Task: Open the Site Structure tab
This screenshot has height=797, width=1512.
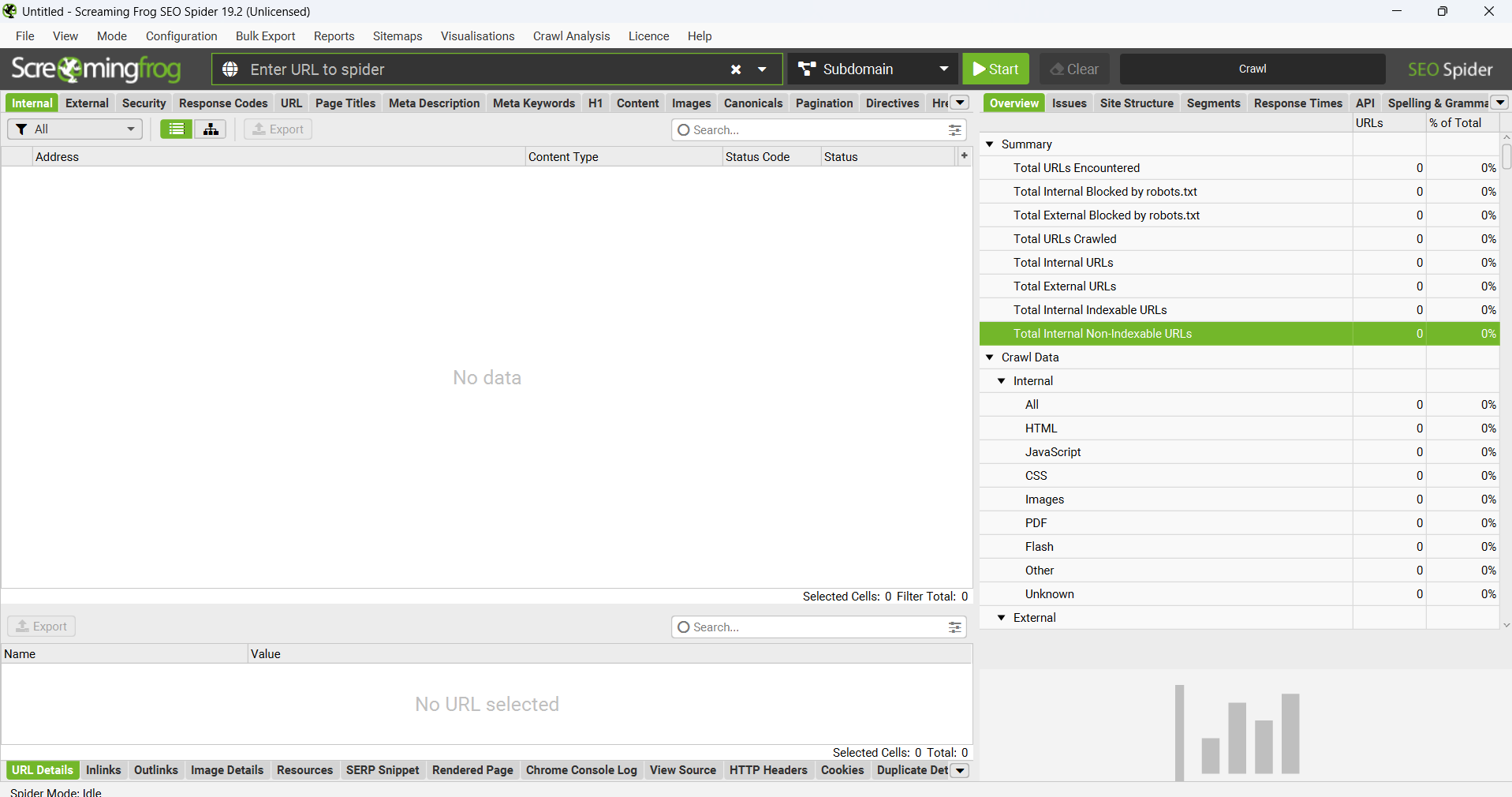Action: pos(1137,103)
